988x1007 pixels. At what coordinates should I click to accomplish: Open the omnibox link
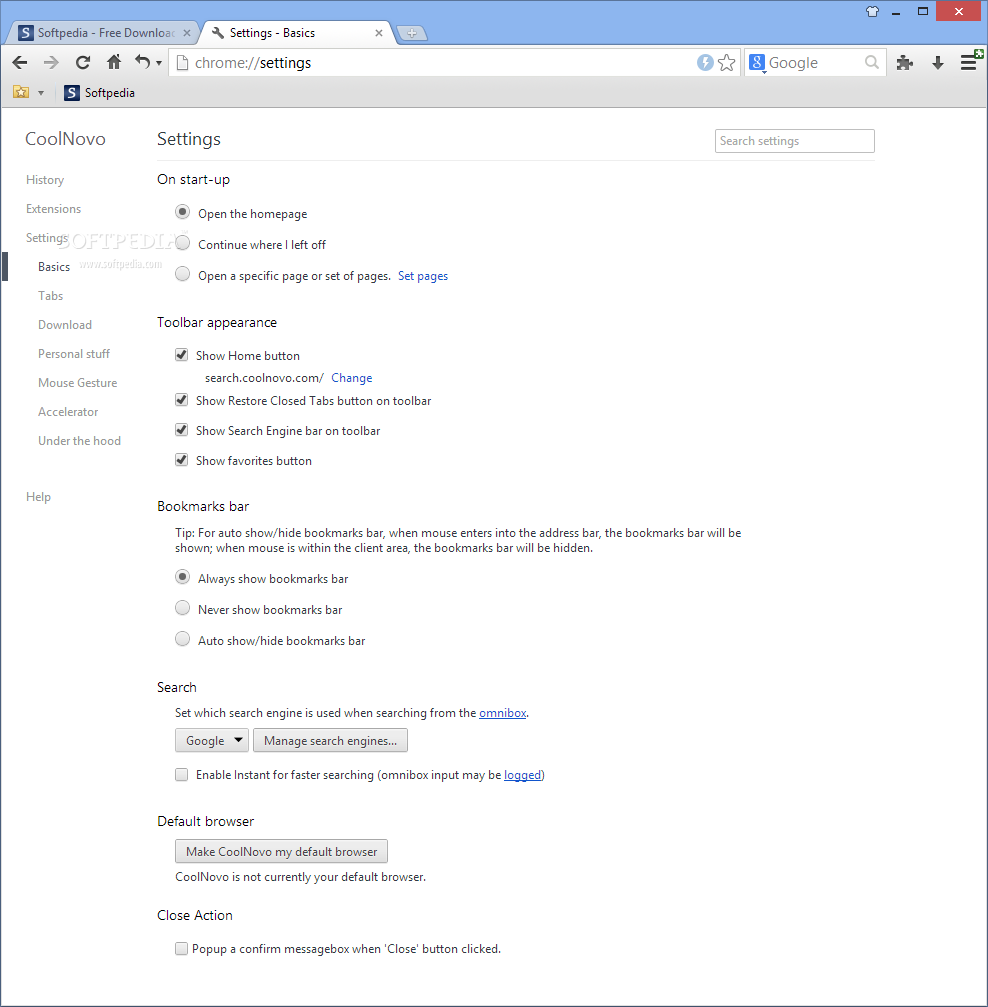pos(502,713)
